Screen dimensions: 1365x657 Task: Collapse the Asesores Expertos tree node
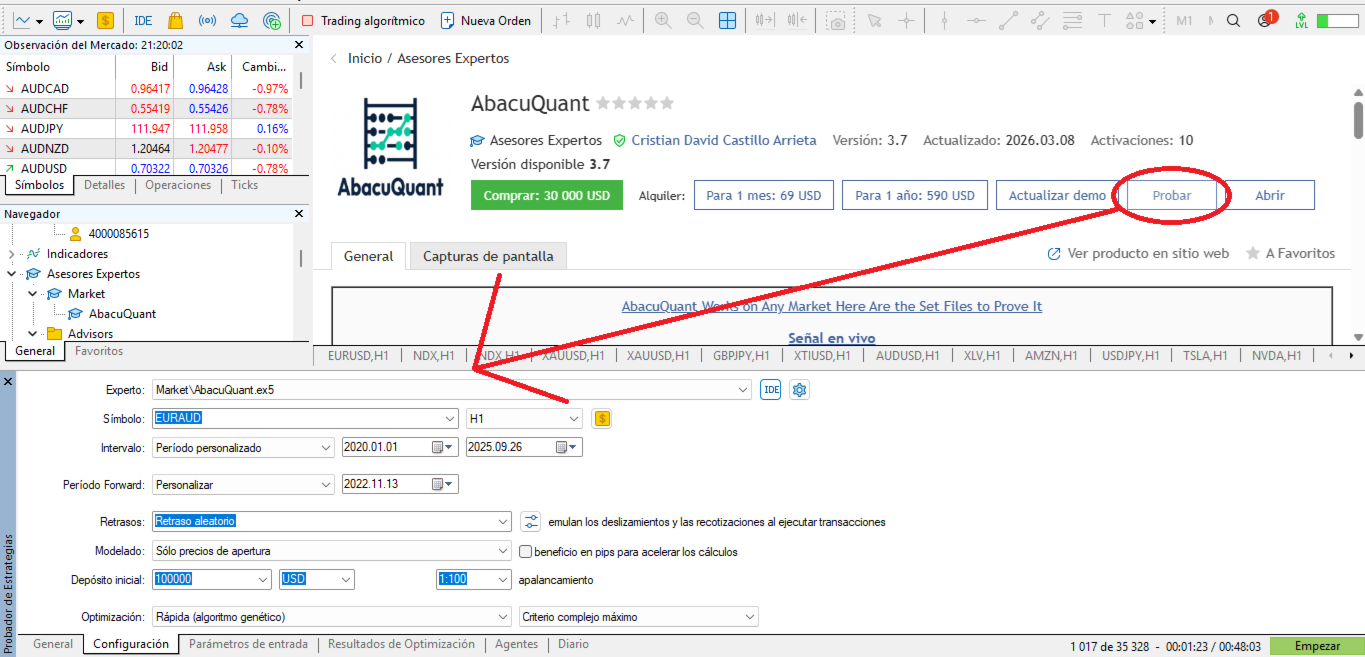coord(11,274)
